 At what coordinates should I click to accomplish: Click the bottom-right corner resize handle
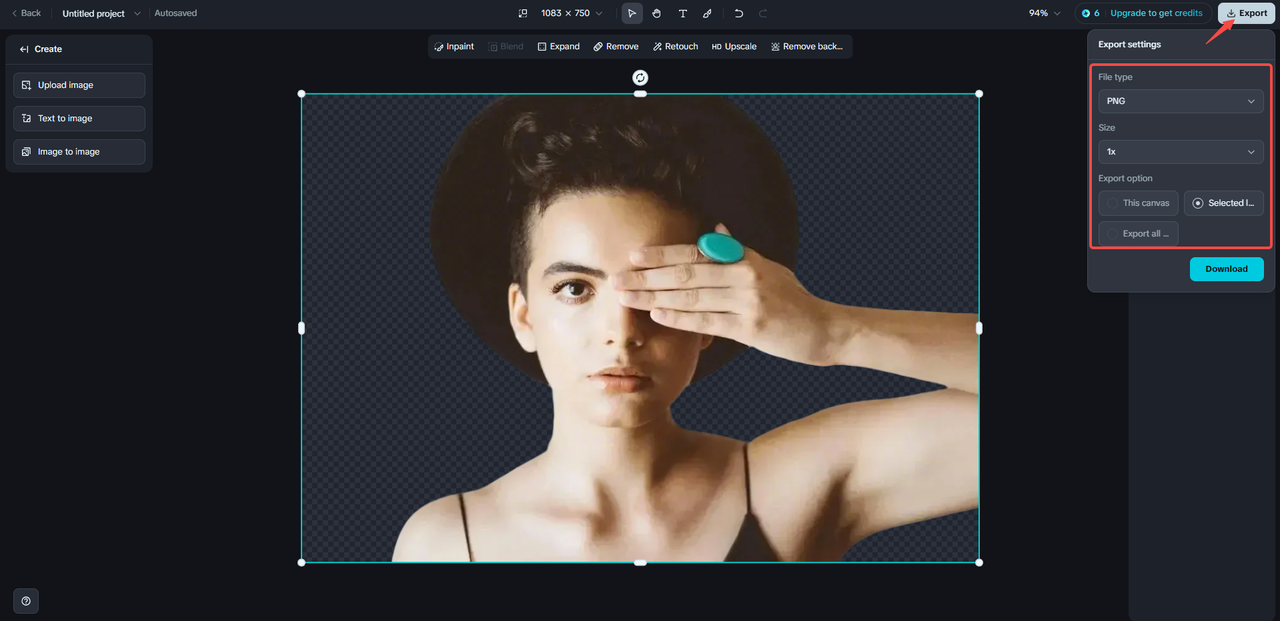point(979,562)
